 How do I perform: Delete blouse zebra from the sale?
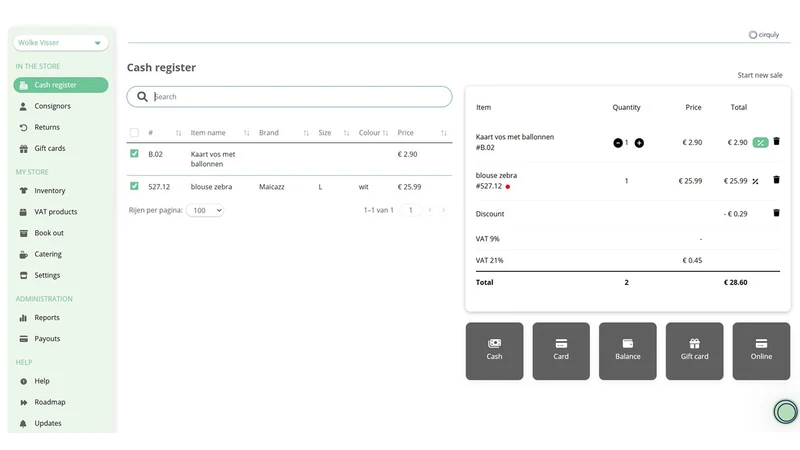[x=777, y=180]
